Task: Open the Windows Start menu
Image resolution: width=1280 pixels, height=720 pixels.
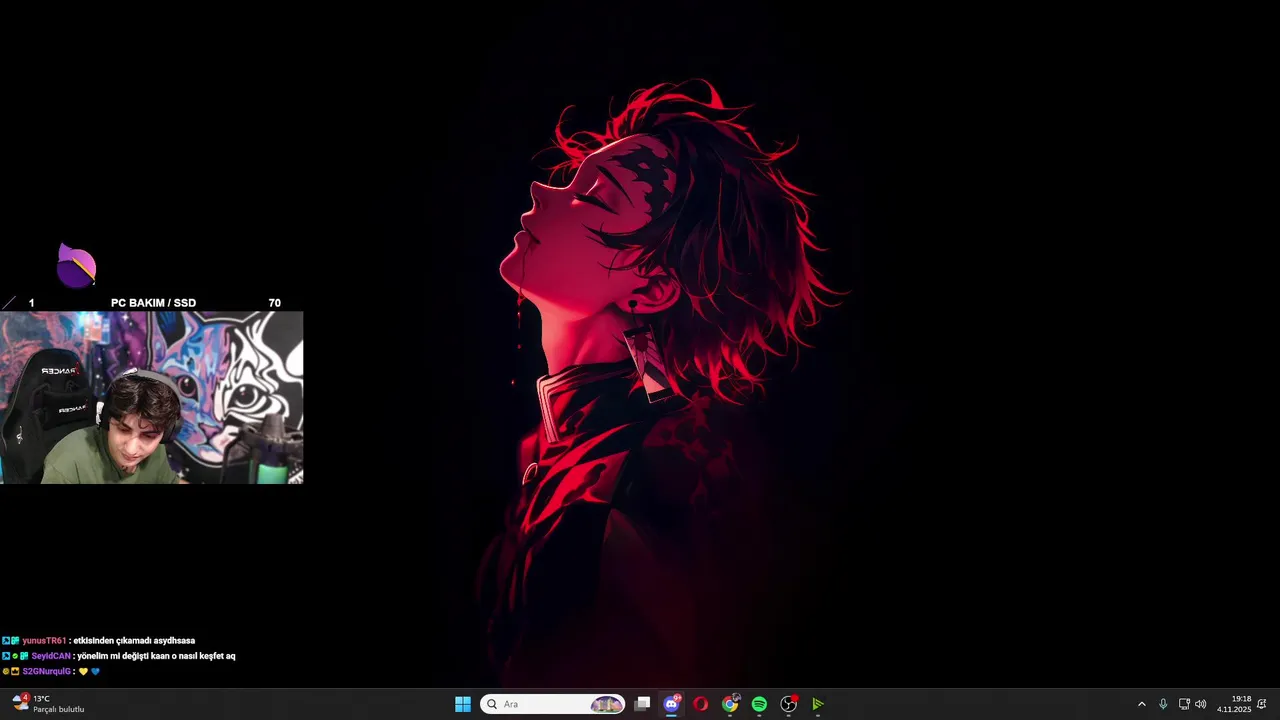Action: pos(463,704)
